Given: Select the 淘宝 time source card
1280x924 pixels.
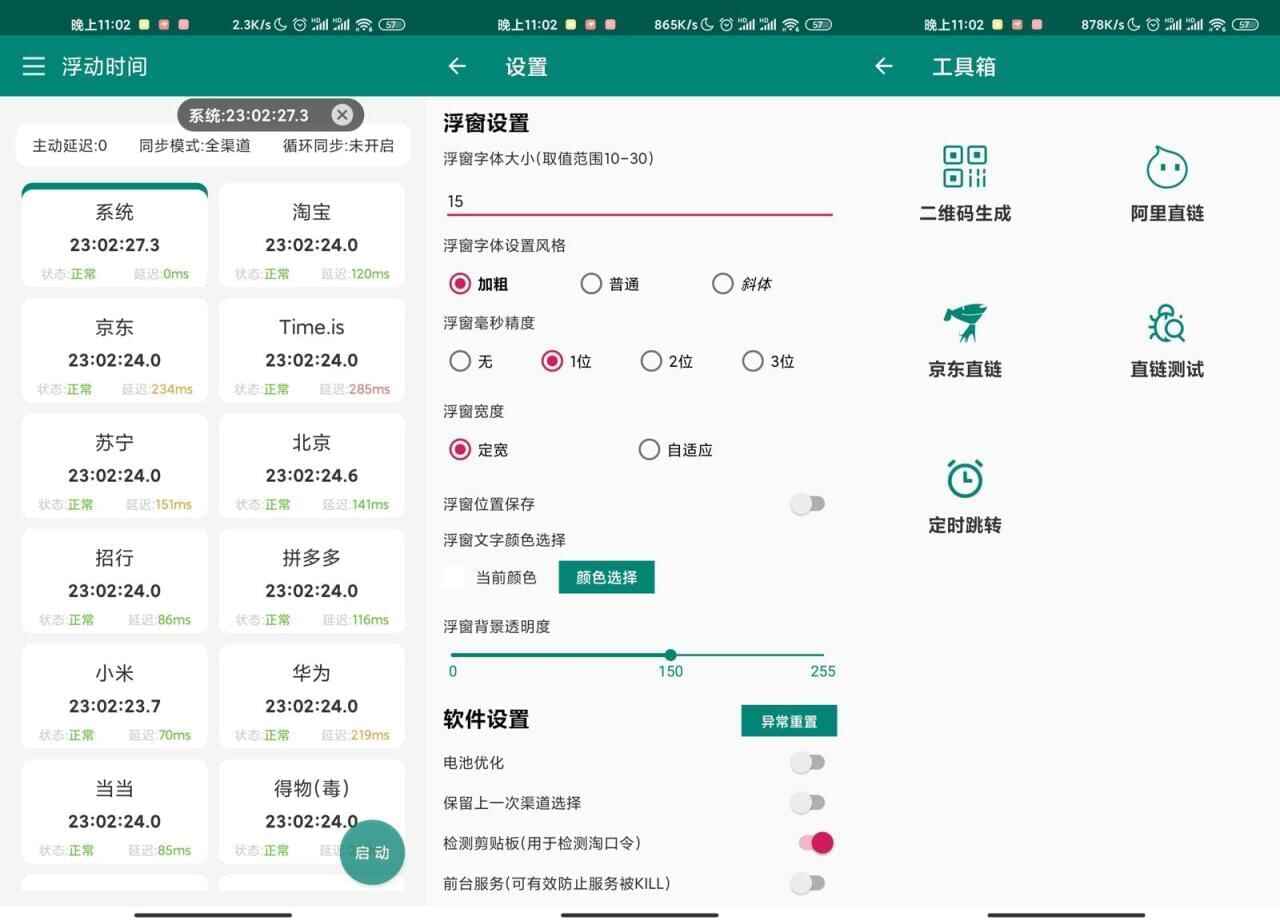Looking at the screenshot, I should (x=311, y=236).
